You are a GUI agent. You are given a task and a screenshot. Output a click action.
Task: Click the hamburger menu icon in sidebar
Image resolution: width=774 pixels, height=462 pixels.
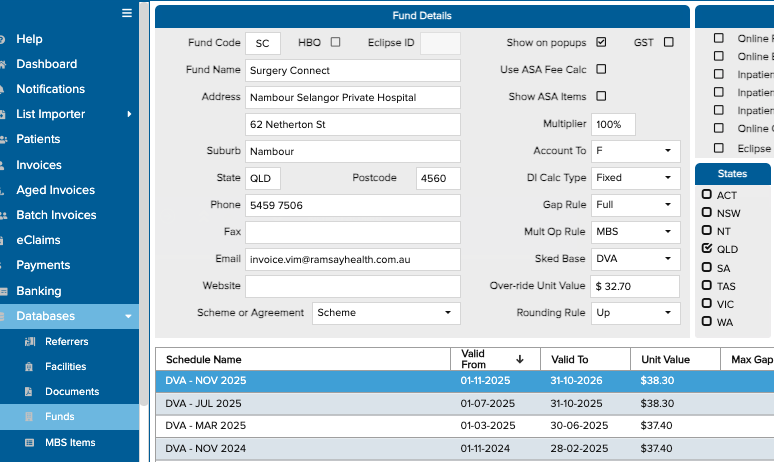pyautogui.click(x=126, y=13)
